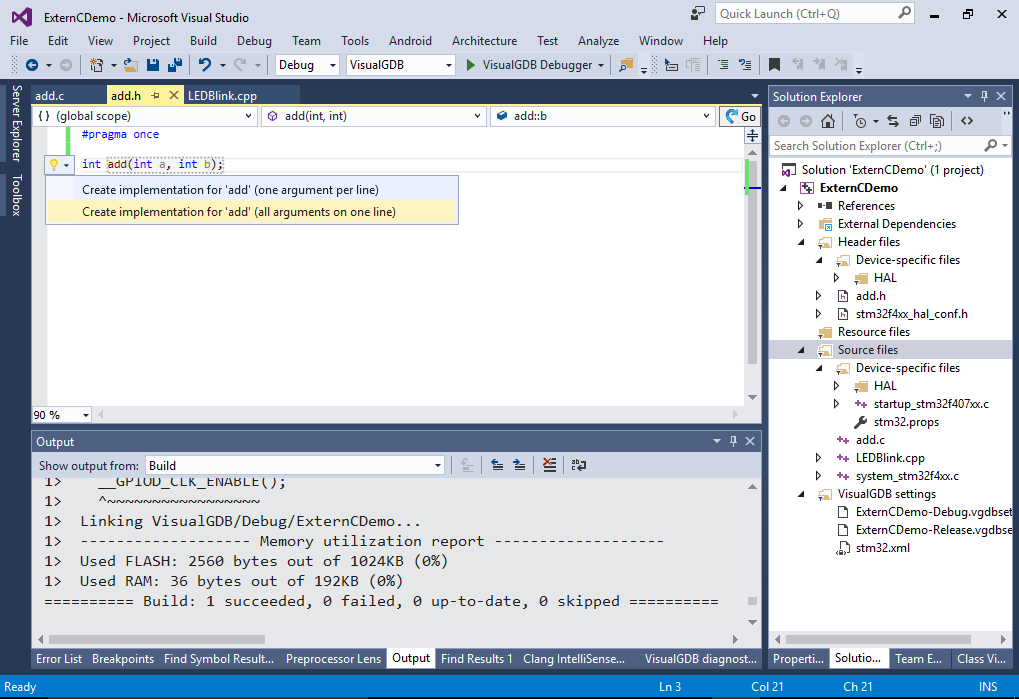Screen dimensions: 1019x699
Task: Click the Search Solution Explorer field
Action: [890, 146]
